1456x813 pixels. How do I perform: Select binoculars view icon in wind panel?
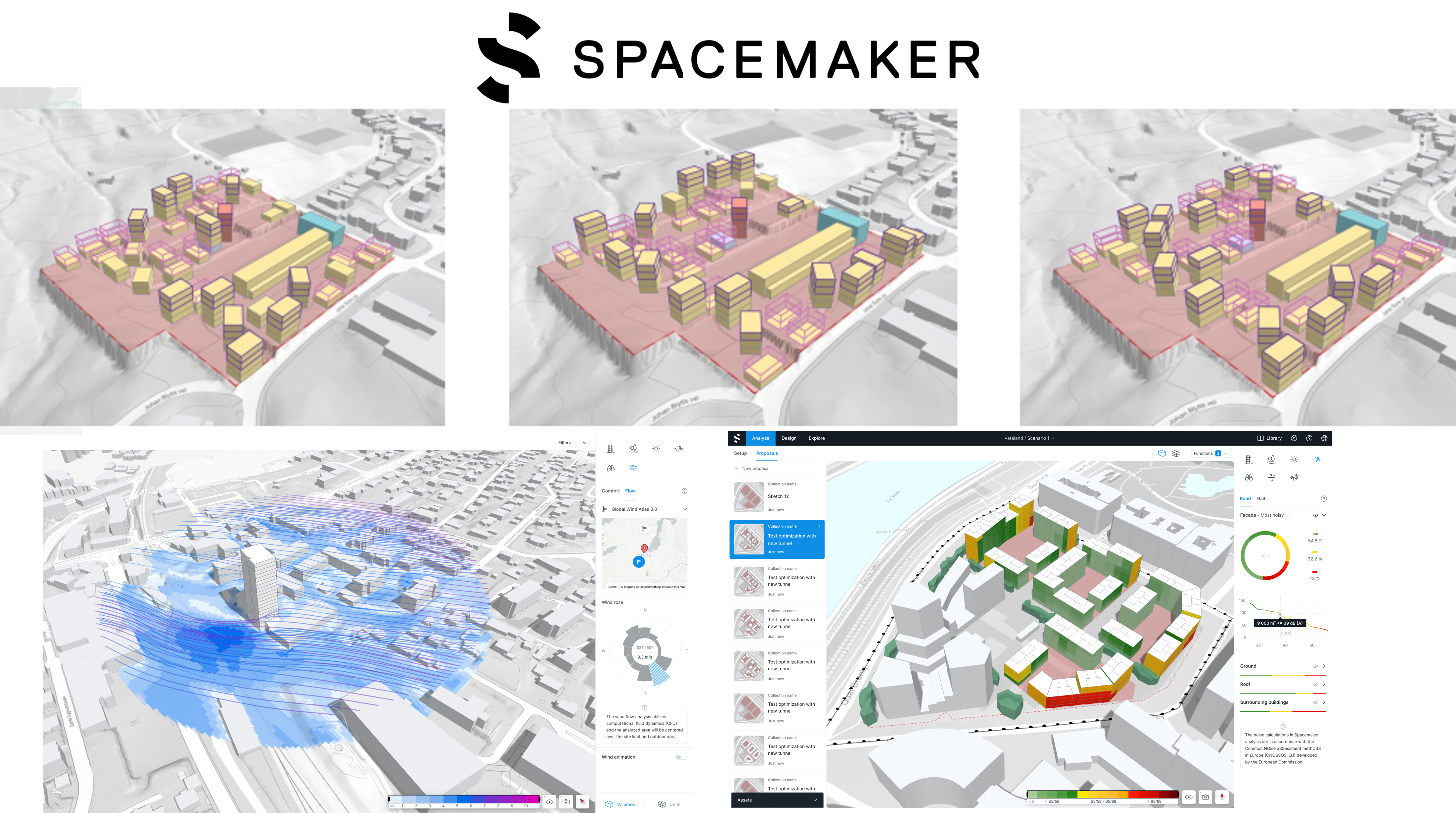611,468
